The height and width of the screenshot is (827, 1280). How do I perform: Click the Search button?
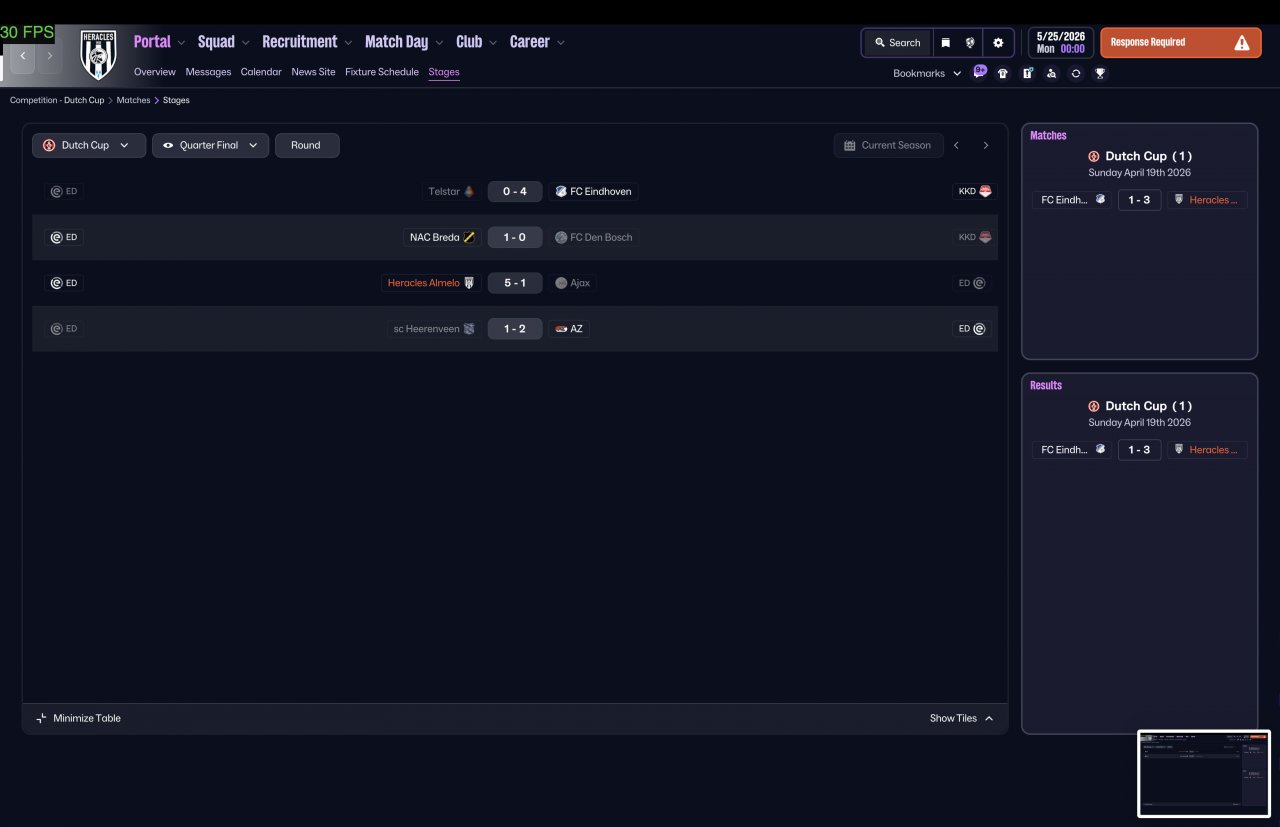[x=897, y=43]
